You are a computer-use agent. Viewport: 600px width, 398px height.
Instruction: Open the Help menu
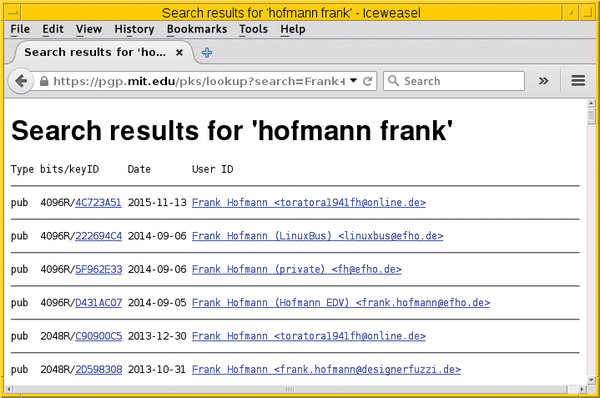click(293, 29)
